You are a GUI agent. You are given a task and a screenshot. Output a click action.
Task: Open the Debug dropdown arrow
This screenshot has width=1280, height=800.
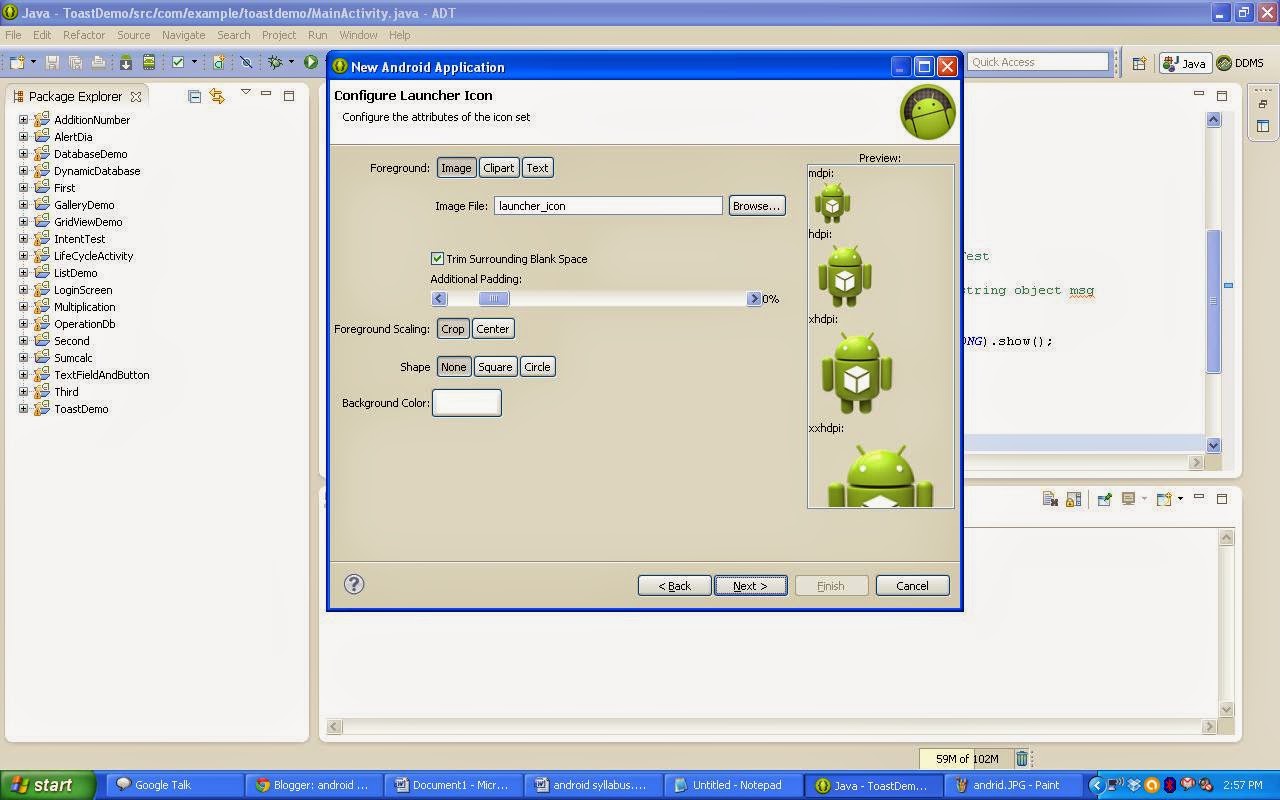click(x=291, y=62)
